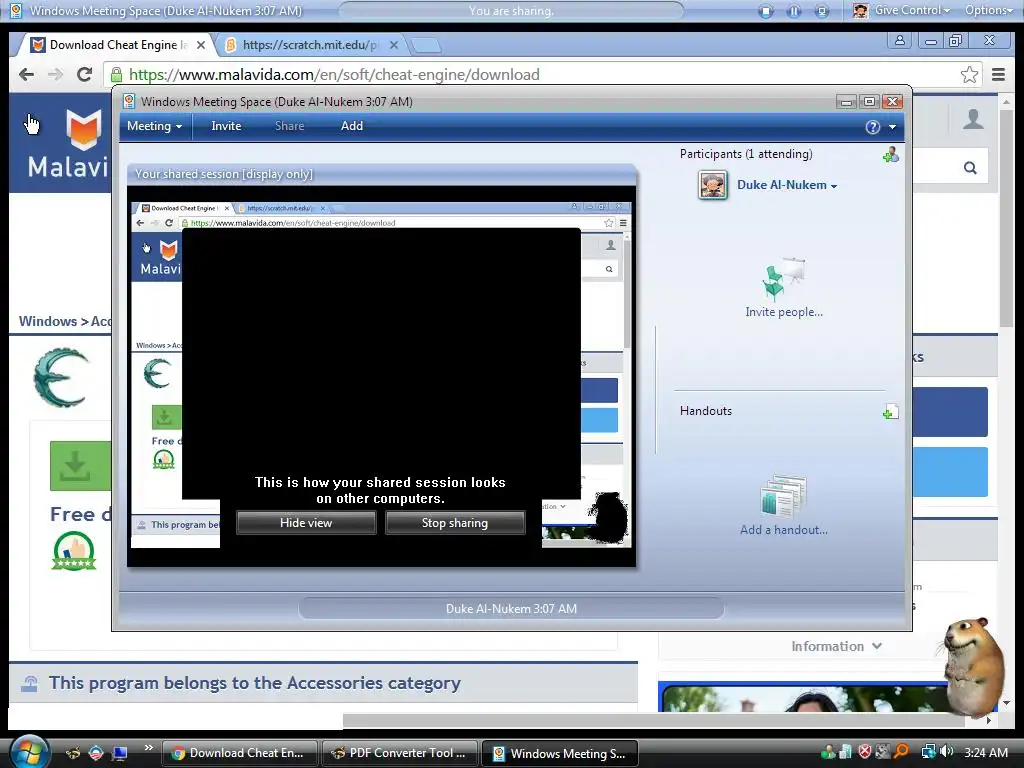
Task: Open the Meeting menu
Action: pyautogui.click(x=154, y=126)
